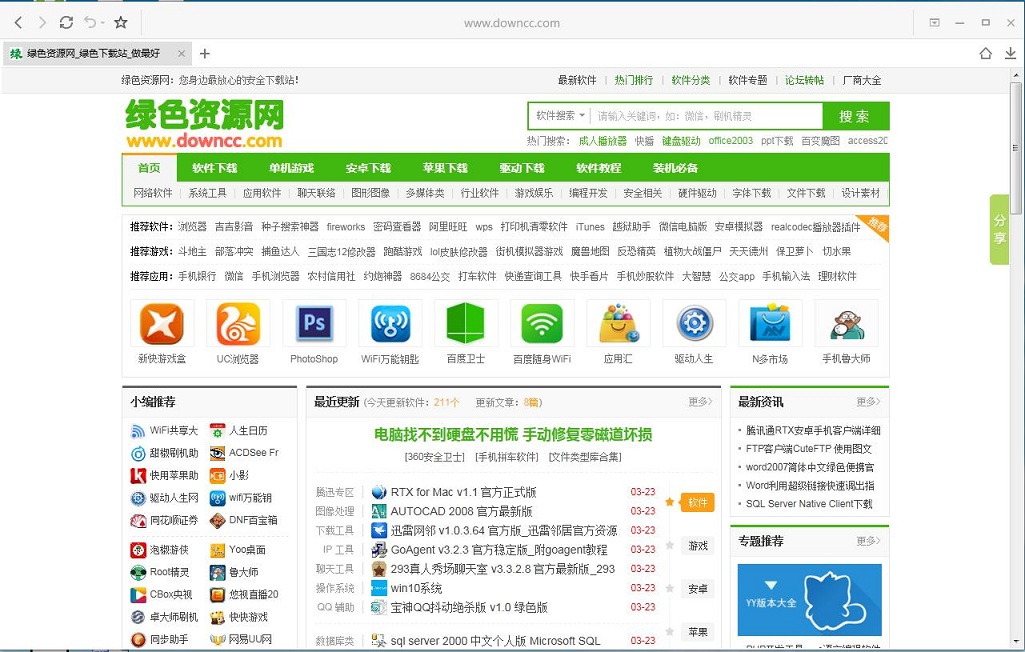Click the 百度卫士 green shield icon

coord(465,324)
